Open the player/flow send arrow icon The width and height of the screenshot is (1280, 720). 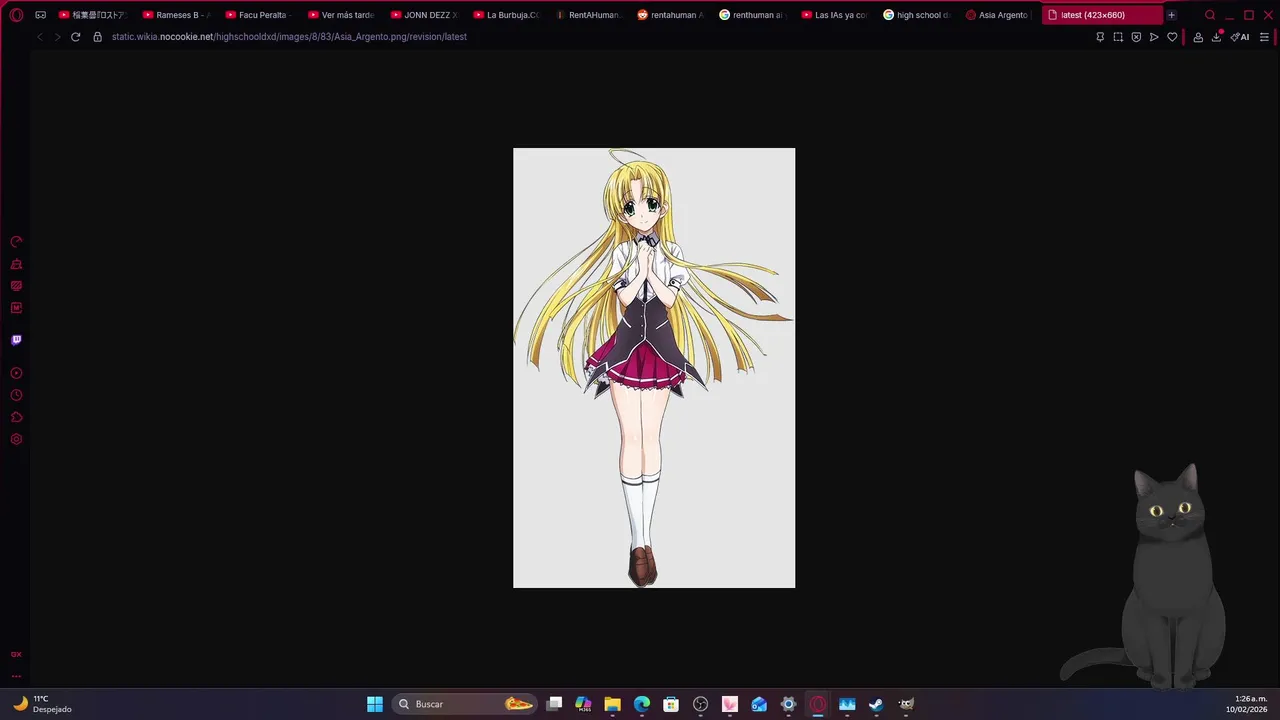1154,37
